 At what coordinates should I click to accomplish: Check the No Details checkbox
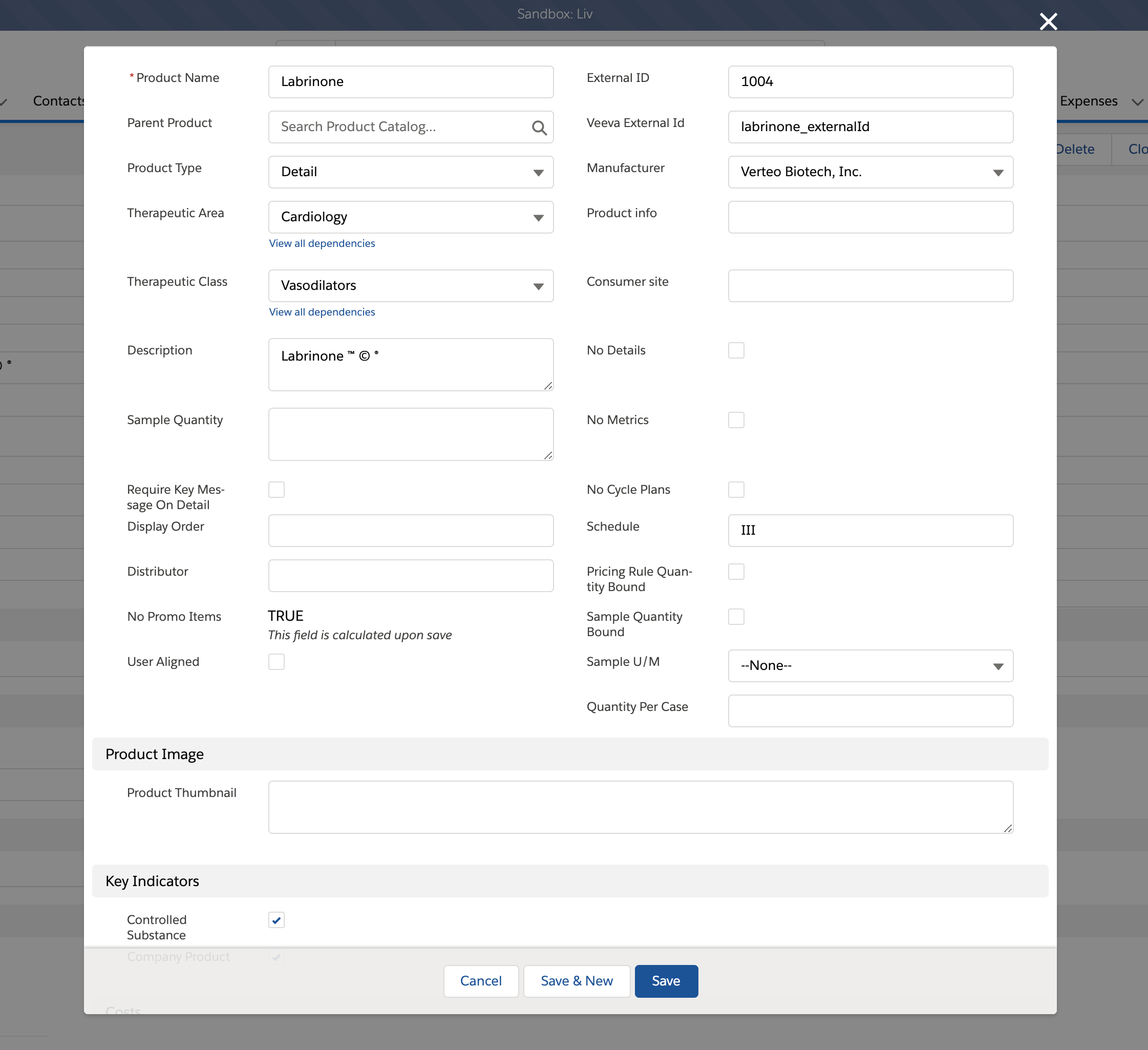736,350
